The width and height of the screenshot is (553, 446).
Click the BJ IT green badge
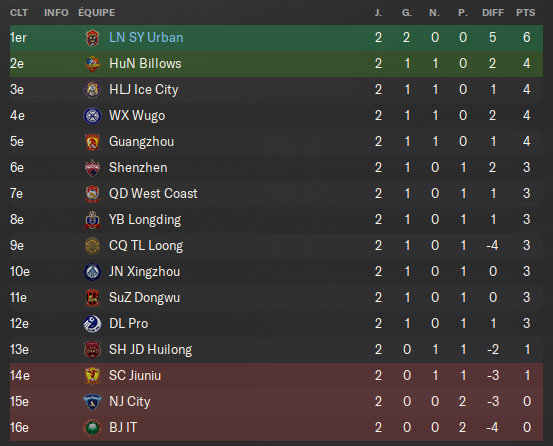92,428
